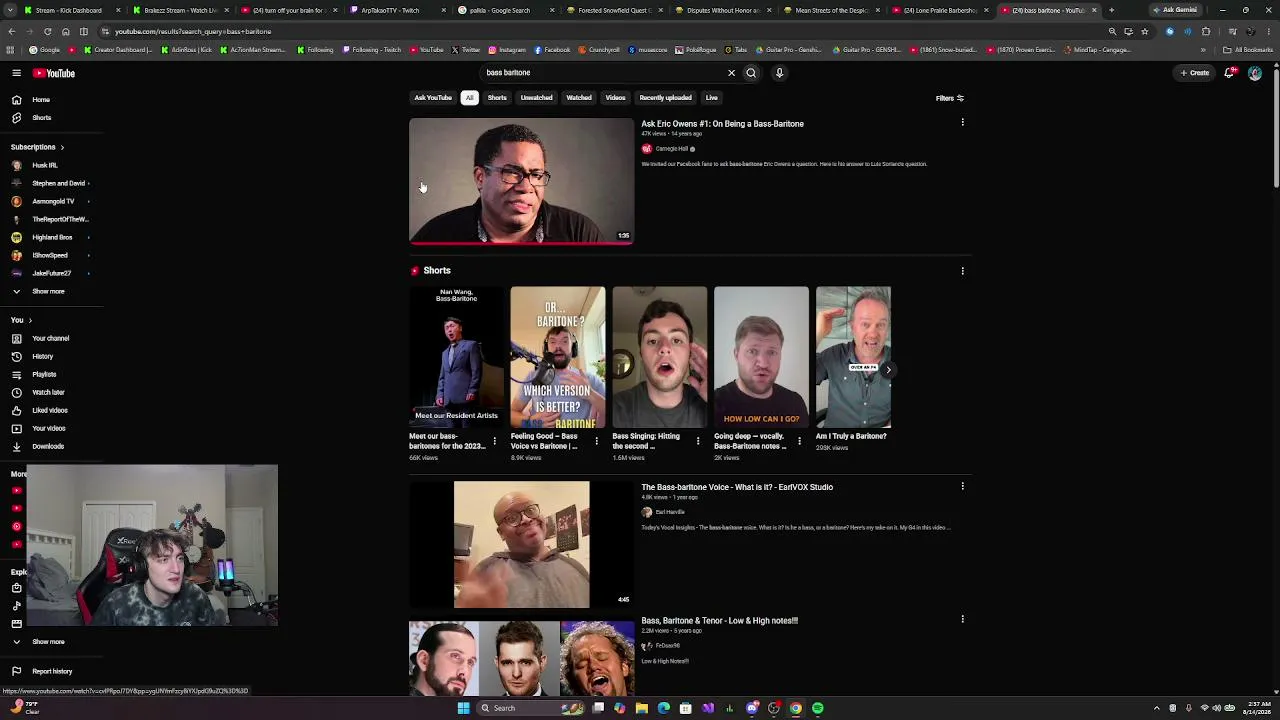Expand the You section chevron
Screen dimensions: 1280x720
coord(30,320)
